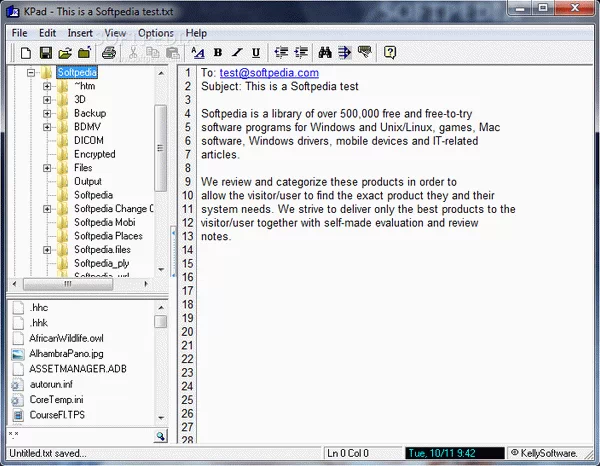Expand the BDMV folder
The image size is (600, 466).
tap(47, 127)
